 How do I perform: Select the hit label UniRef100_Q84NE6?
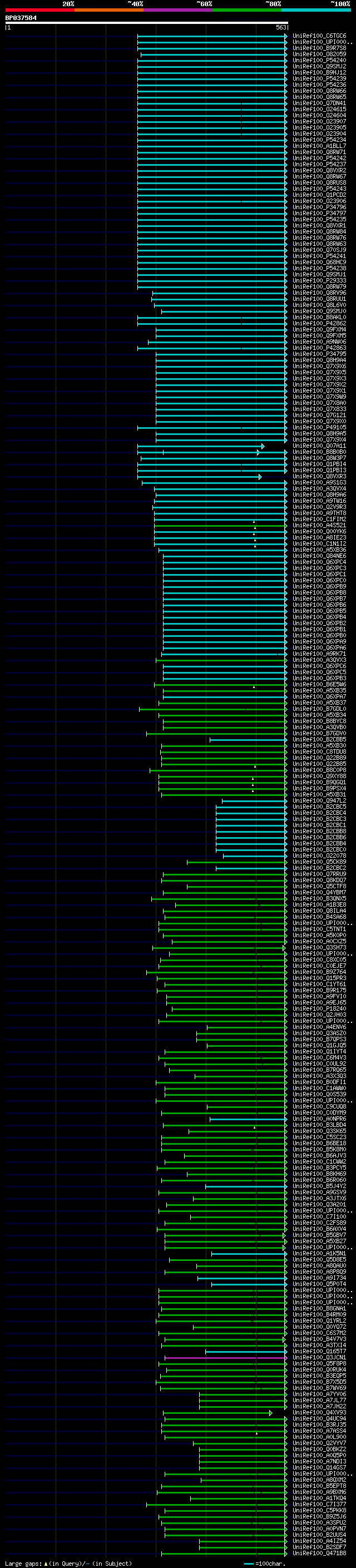pos(319,556)
